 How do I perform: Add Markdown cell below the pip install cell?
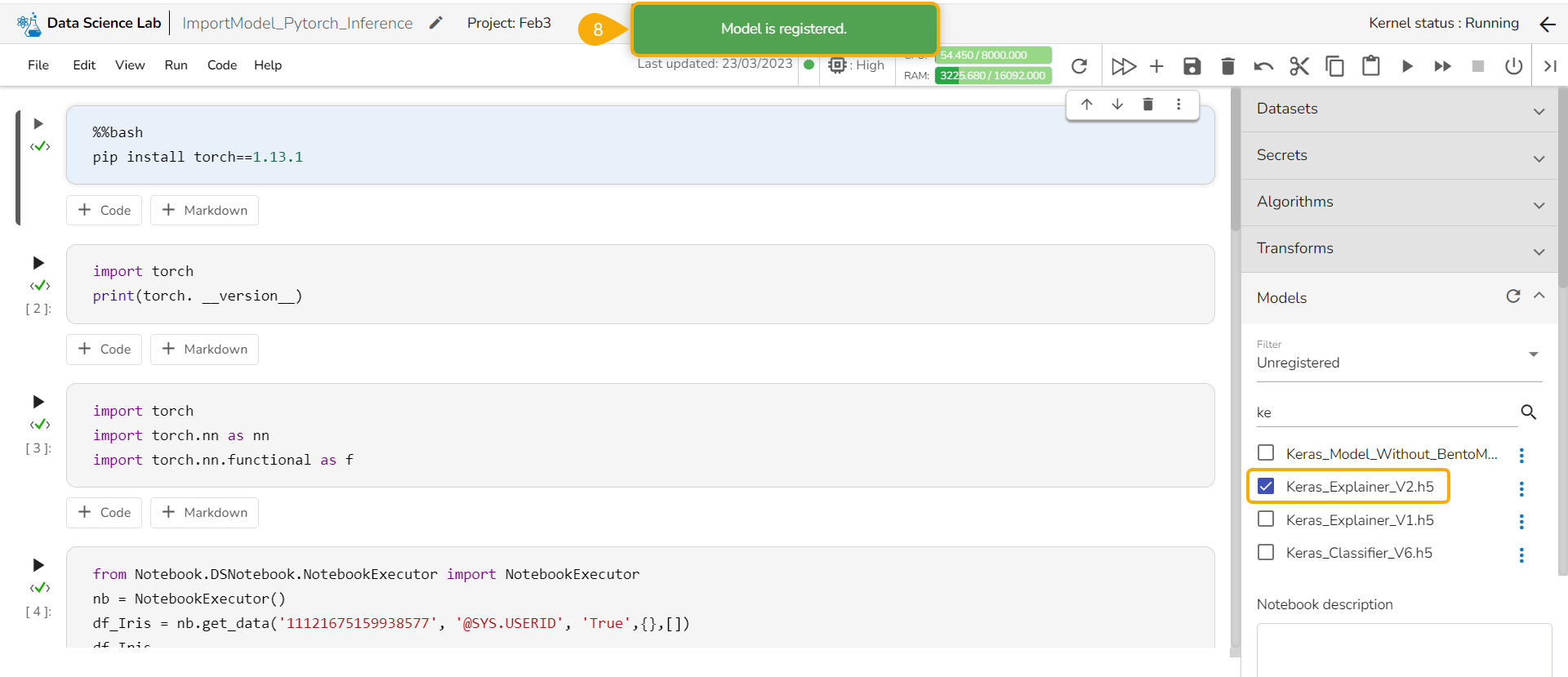(204, 211)
